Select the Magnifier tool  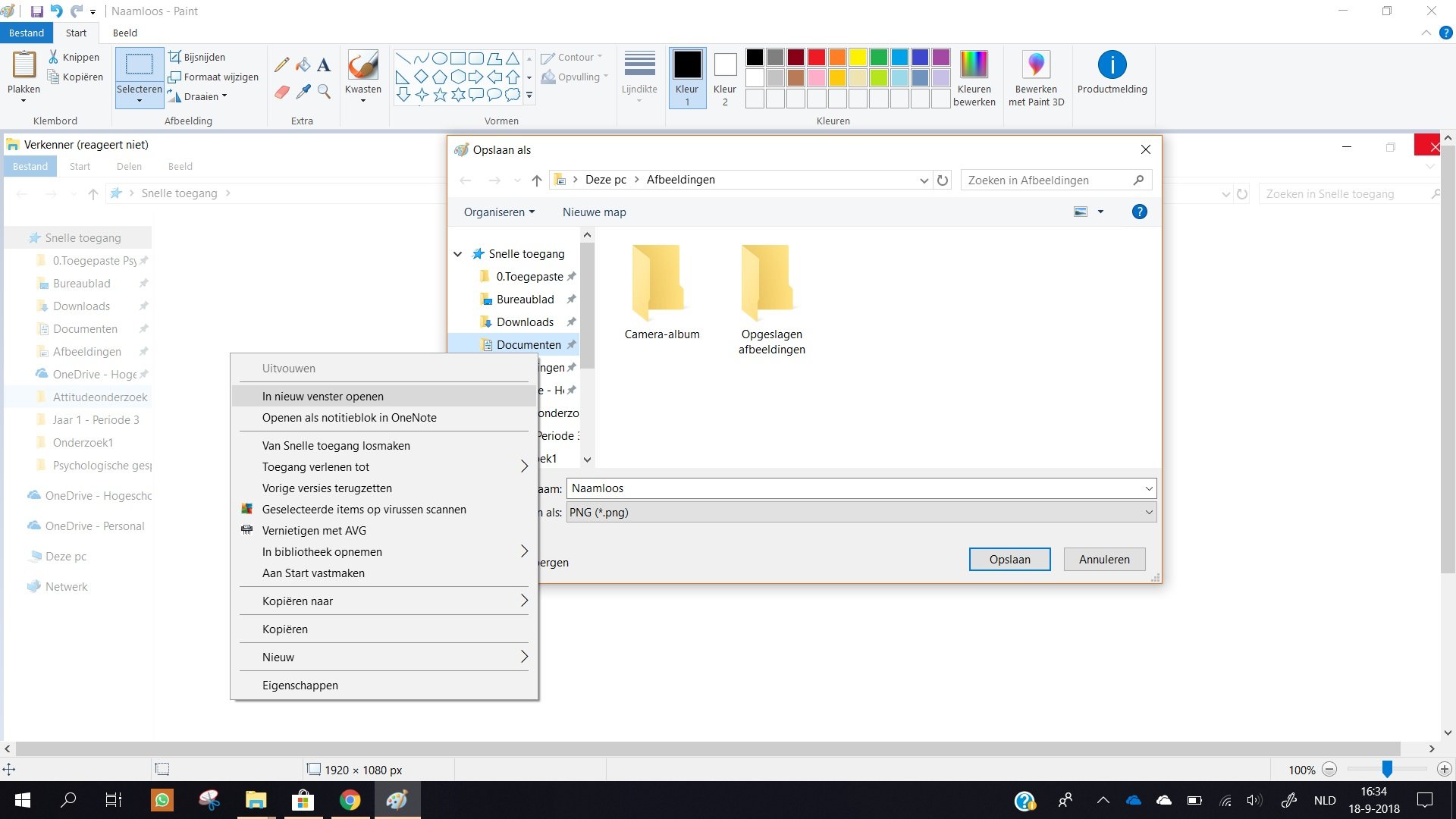coord(324,92)
